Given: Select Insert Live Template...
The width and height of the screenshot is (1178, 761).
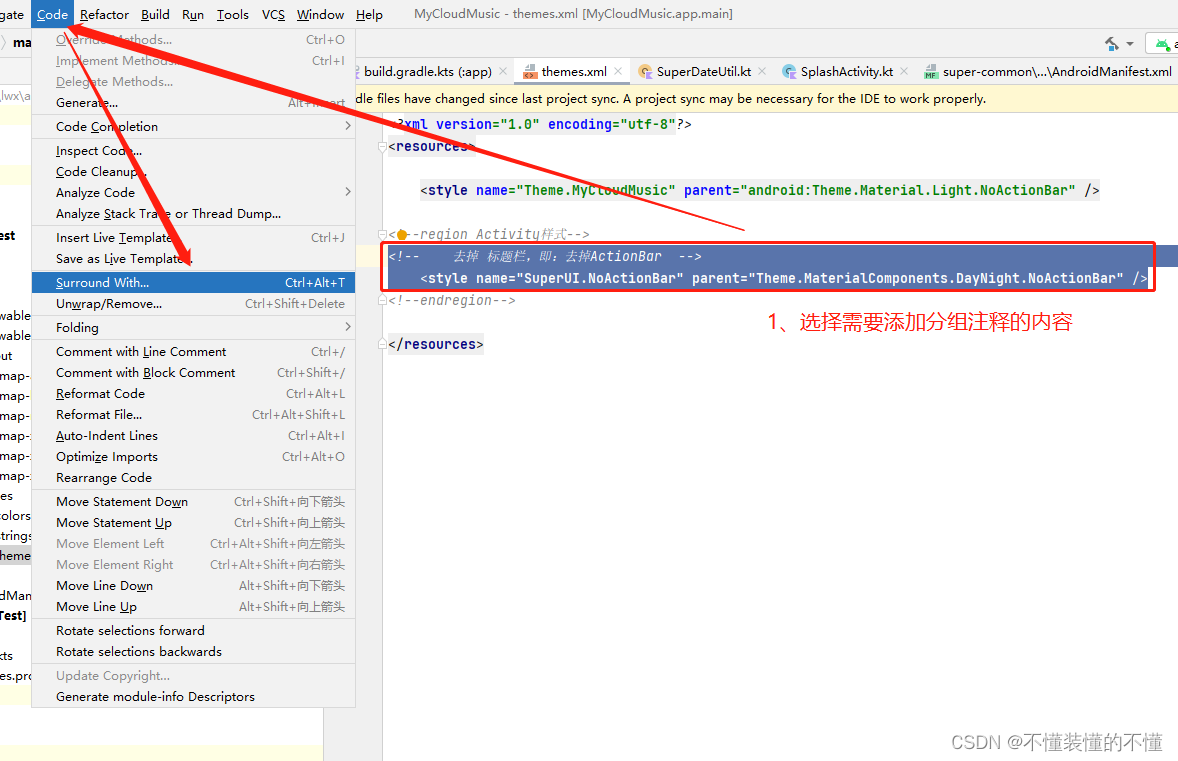Looking at the screenshot, I should [x=194, y=237].
